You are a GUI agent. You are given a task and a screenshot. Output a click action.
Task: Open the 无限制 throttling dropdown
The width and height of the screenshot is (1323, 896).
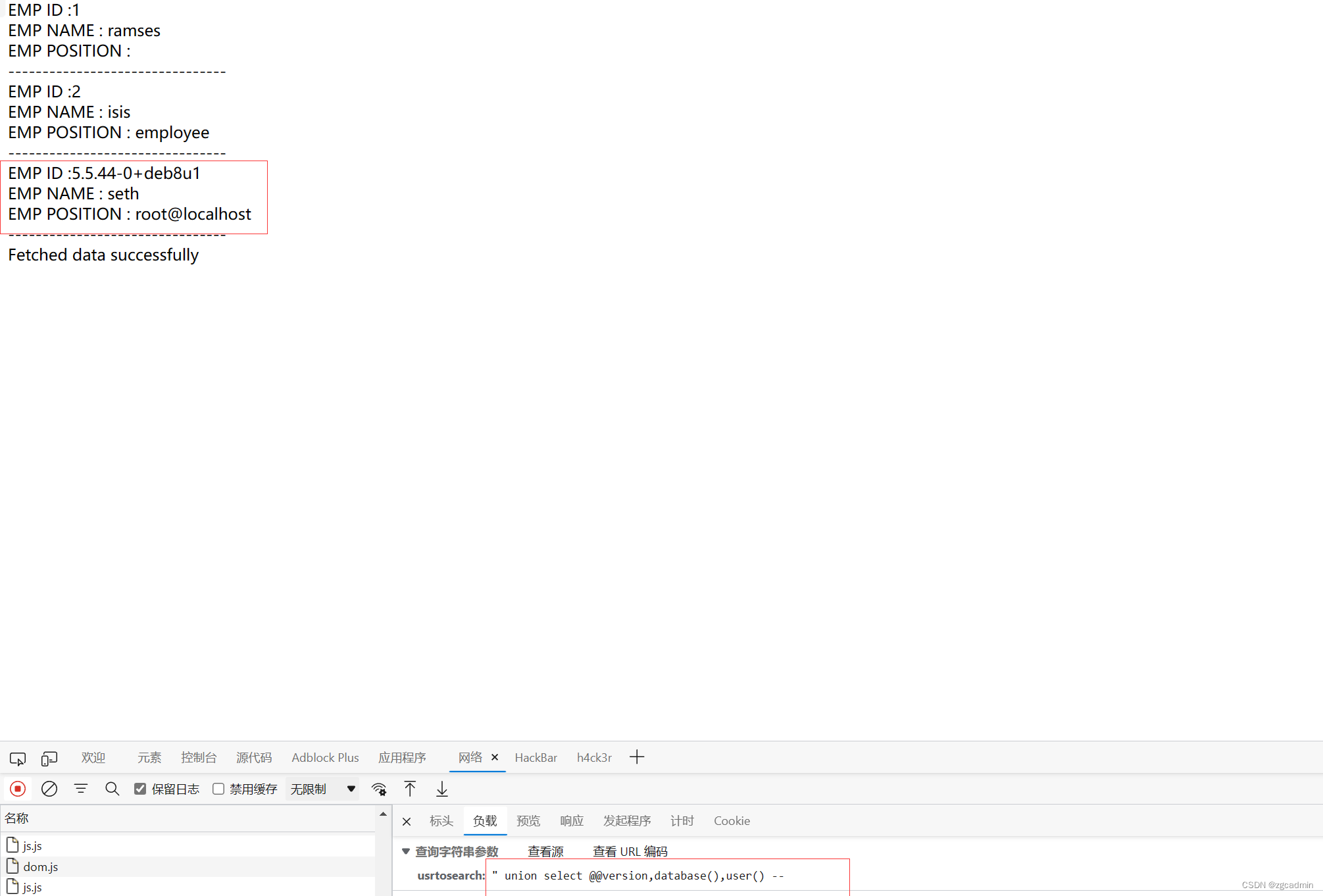(323, 789)
